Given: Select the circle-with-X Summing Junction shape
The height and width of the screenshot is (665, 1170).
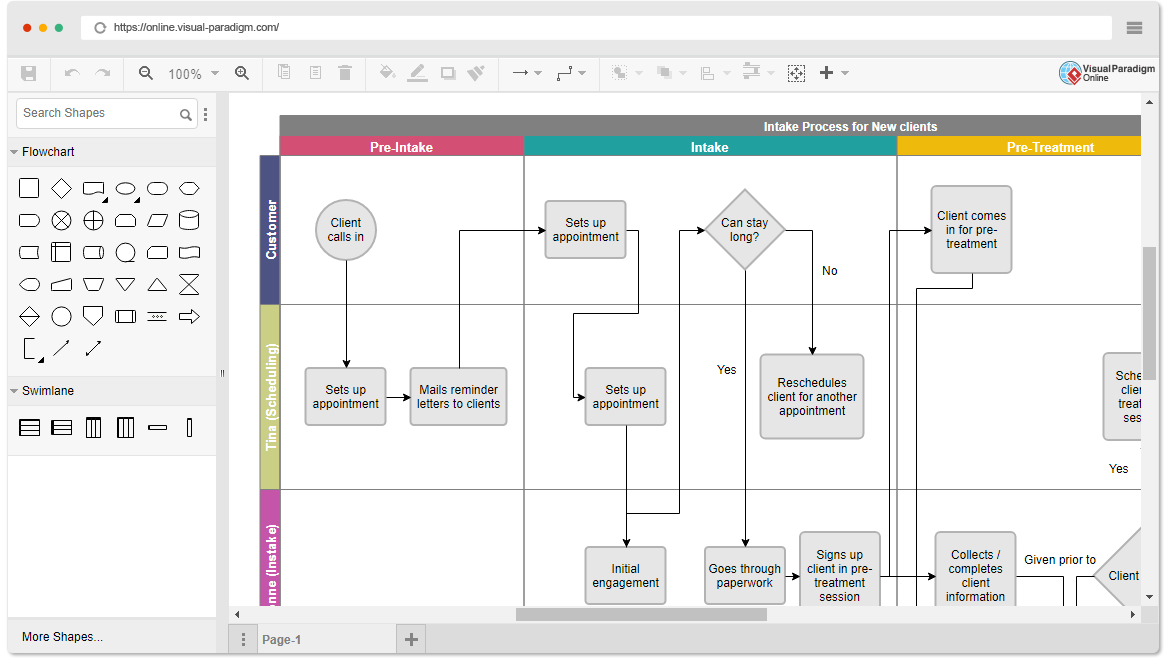Looking at the screenshot, I should pyautogui.click(x=61, y=220).
